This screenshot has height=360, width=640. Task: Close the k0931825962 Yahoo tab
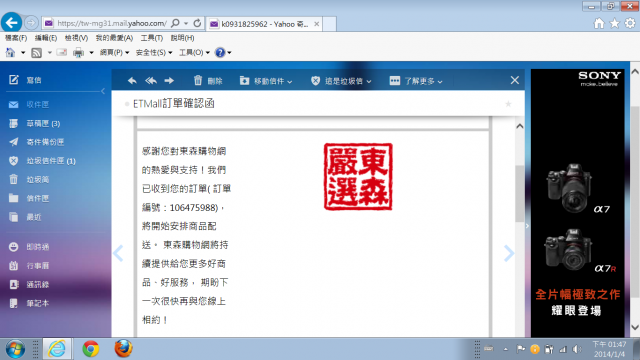[x=316, y=24]
